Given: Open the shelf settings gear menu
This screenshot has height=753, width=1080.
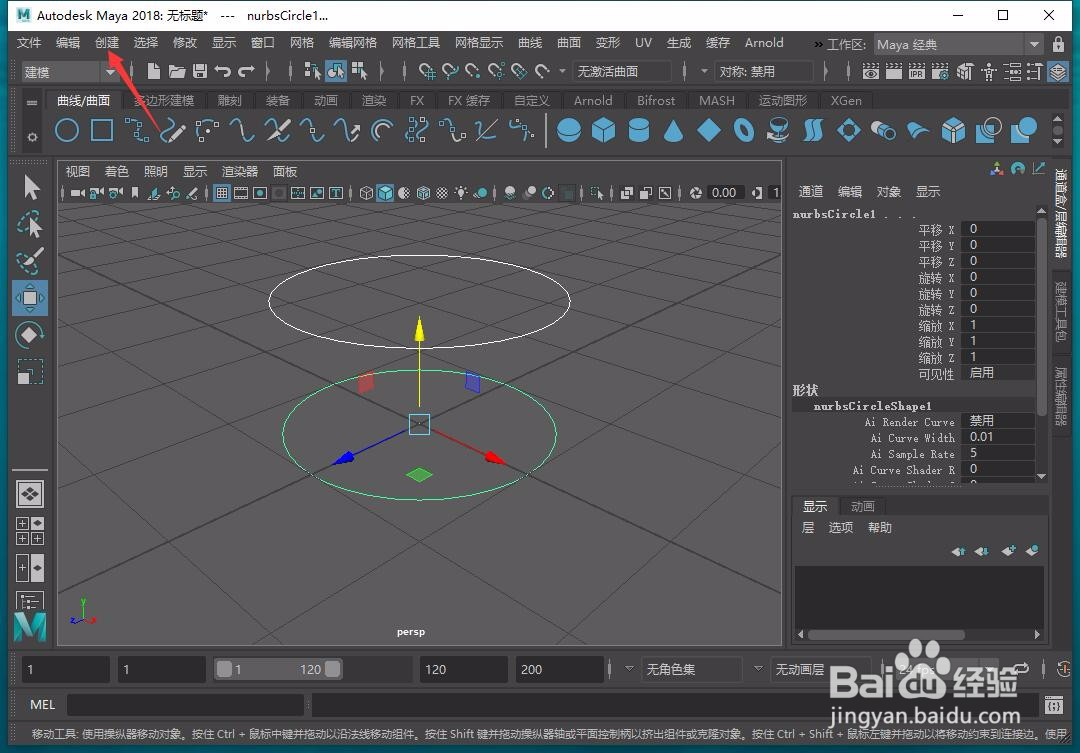Looking at the screenshot, I should (x=32, y=137).
